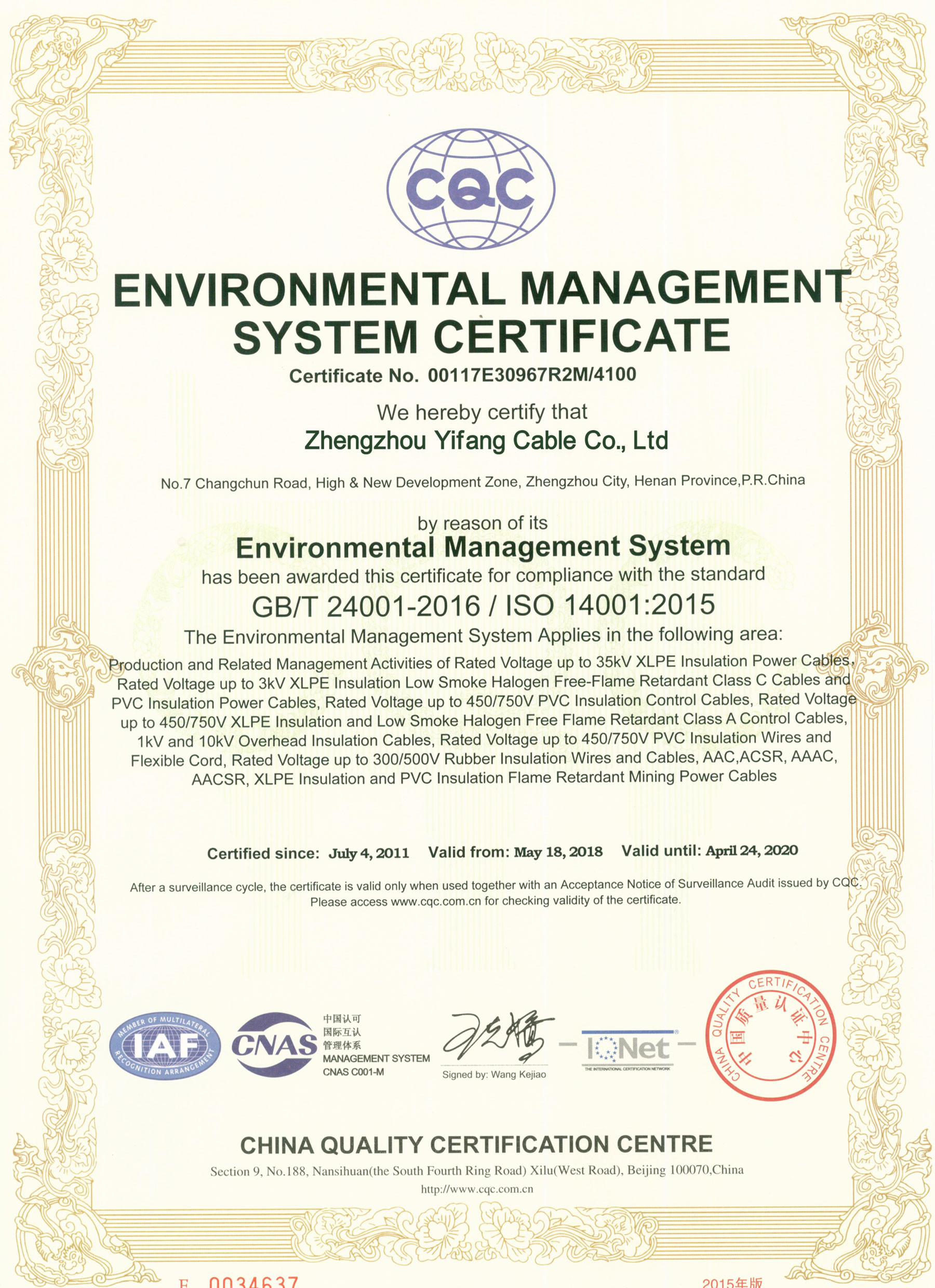This screenshot has height=1288, width=935.
Task: Click the IQNet logo
Action: pyautogui.click(x=627, y=1050)
